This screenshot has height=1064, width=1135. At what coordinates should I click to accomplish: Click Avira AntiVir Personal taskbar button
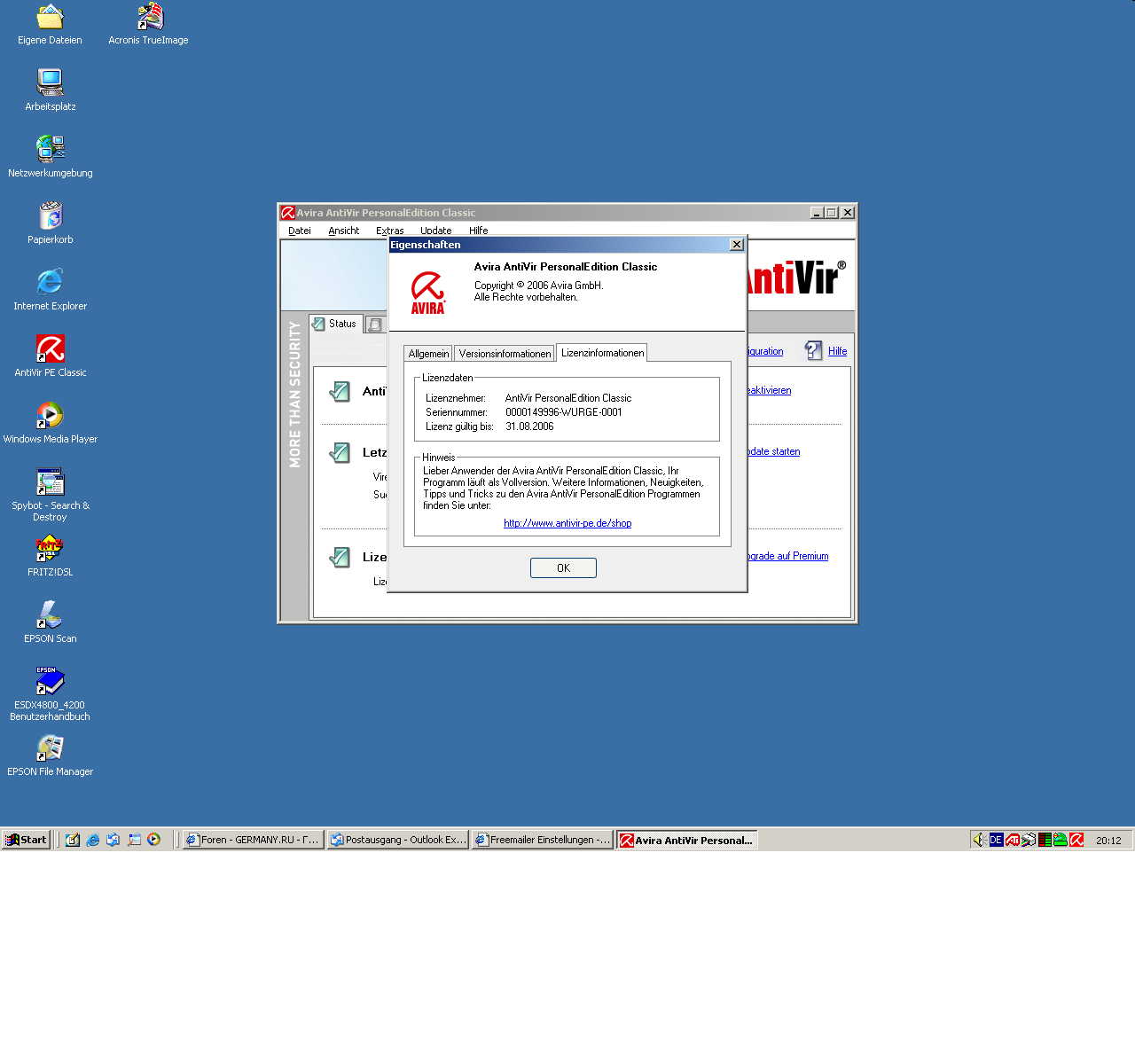point(686,840)
